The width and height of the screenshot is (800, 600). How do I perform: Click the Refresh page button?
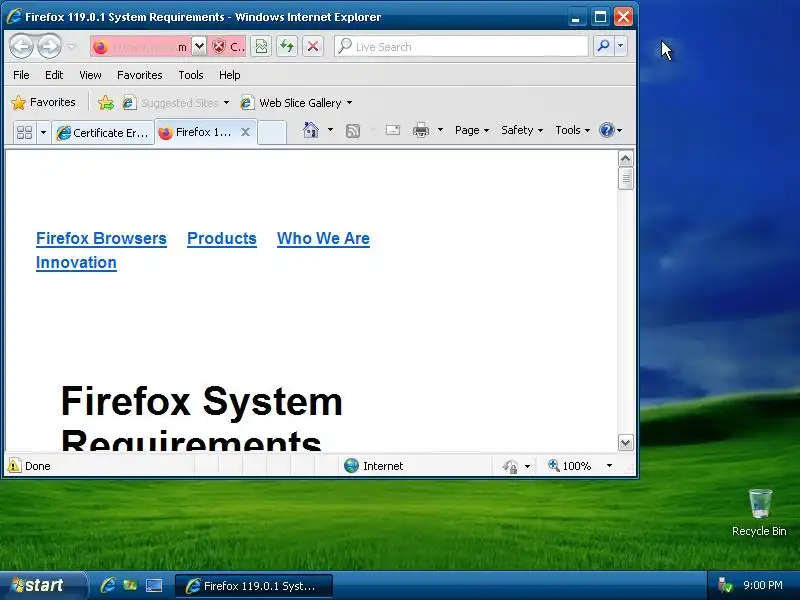[287, 46]
